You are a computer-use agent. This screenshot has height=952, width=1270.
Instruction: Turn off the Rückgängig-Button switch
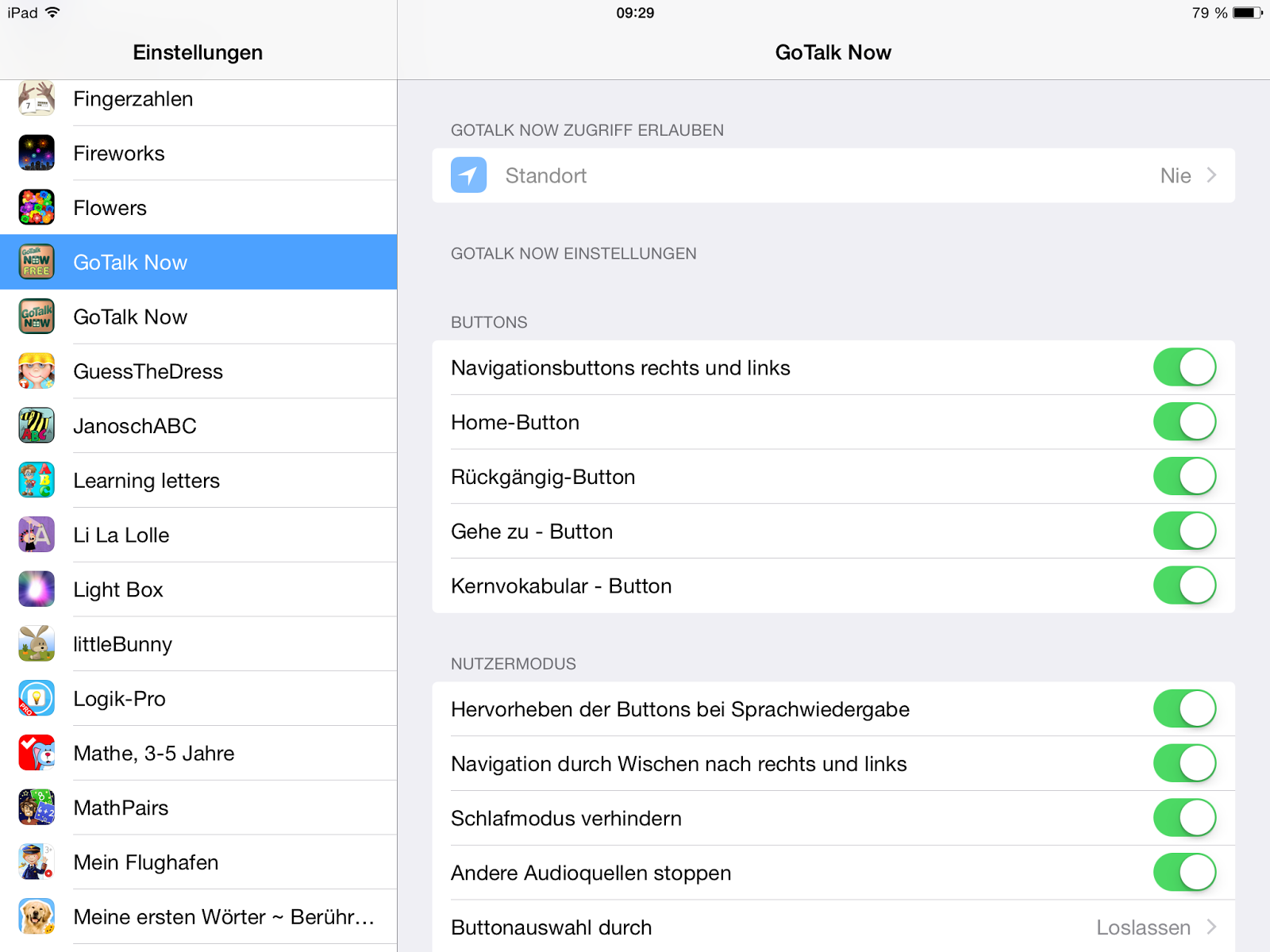click(1184, 477)
